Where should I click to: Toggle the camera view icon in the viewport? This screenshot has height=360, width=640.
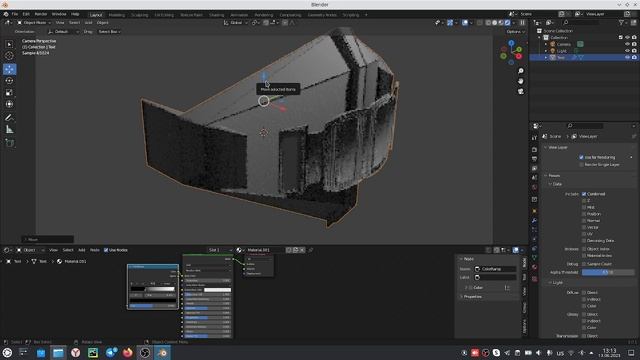[521, 91]
